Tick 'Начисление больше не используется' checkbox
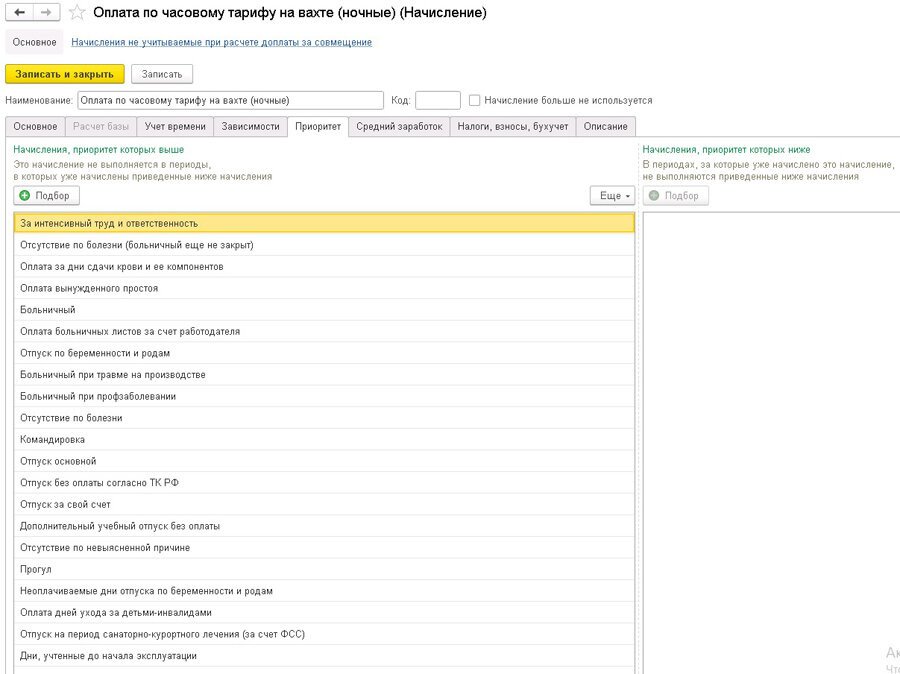This screenshot has height=674, width=900. [x=474, y=100]
